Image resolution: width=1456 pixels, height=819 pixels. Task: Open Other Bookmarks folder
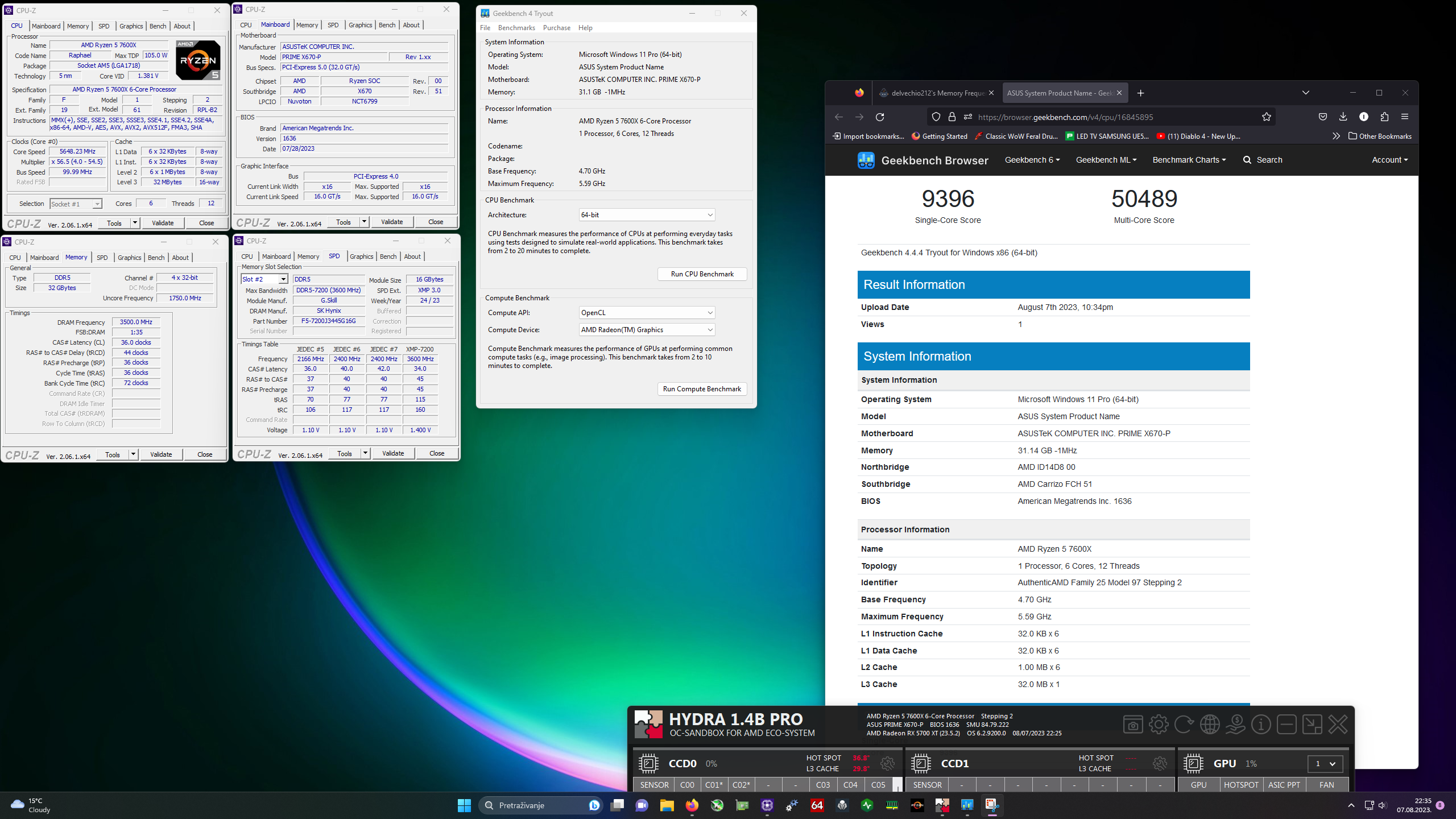click(1380, 136)
